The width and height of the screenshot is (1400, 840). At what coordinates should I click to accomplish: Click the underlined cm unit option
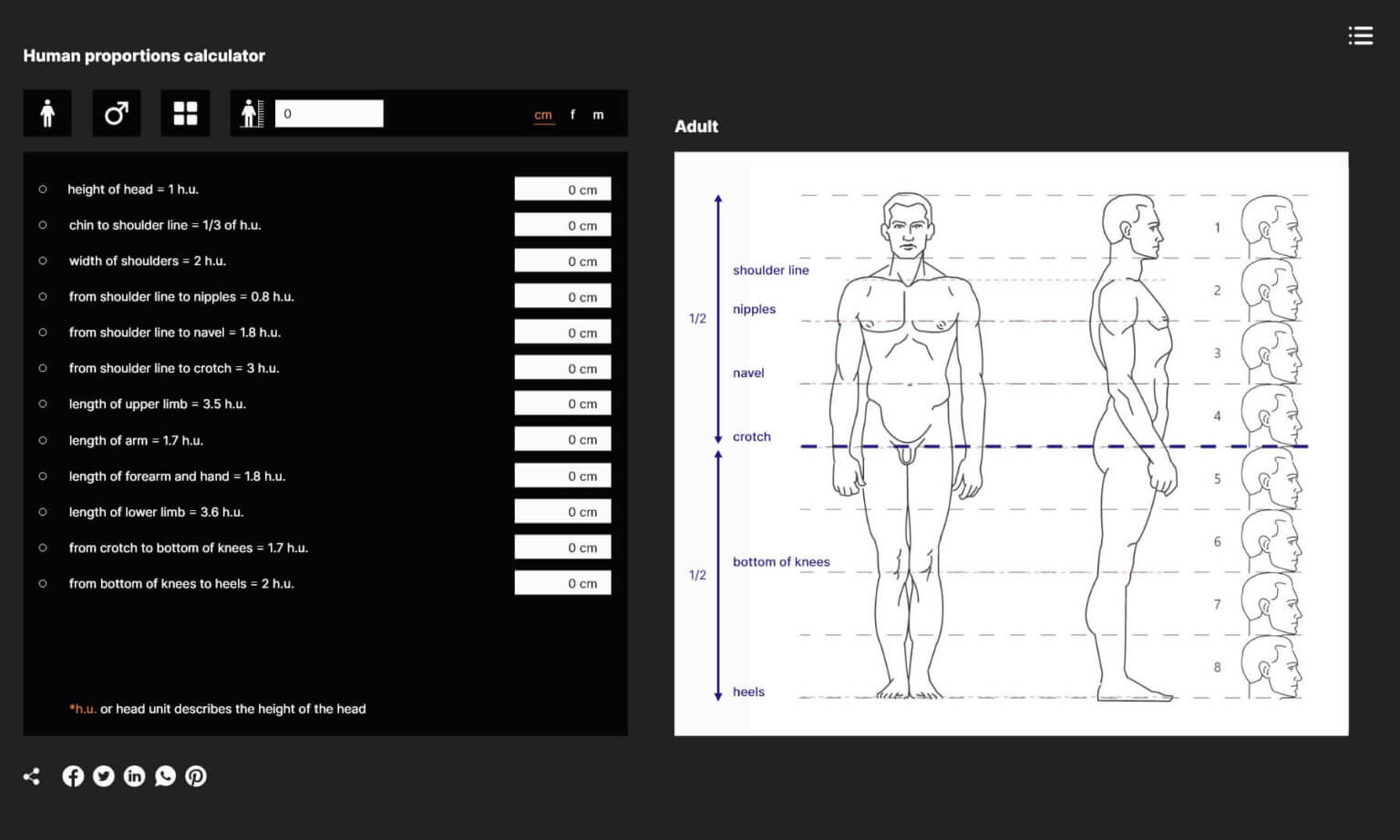(x=542, y=115)
